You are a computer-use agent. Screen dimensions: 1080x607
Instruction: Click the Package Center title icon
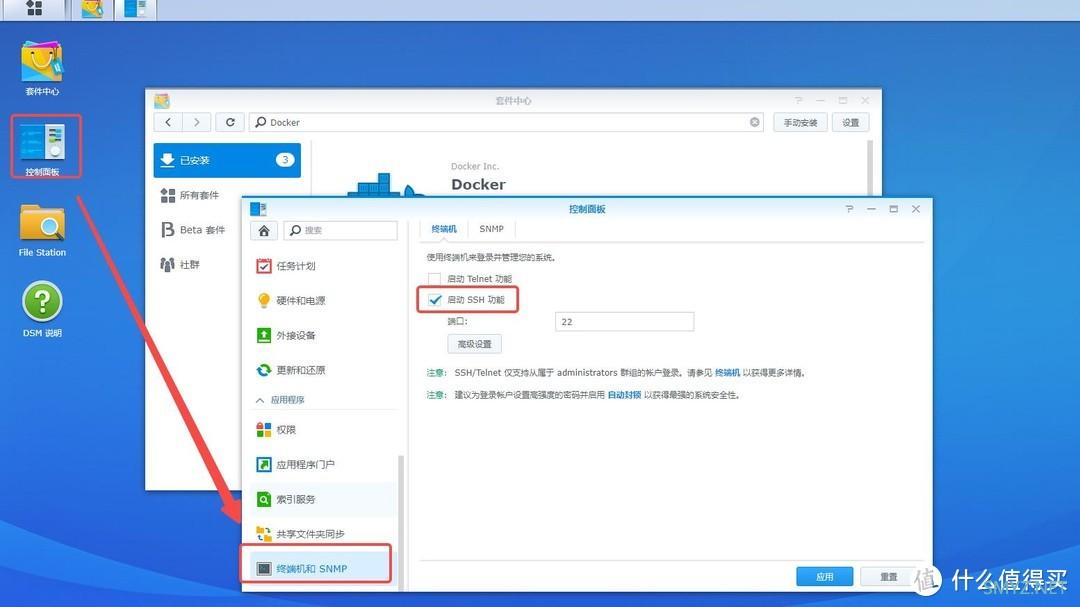click(x=162, y=101)
